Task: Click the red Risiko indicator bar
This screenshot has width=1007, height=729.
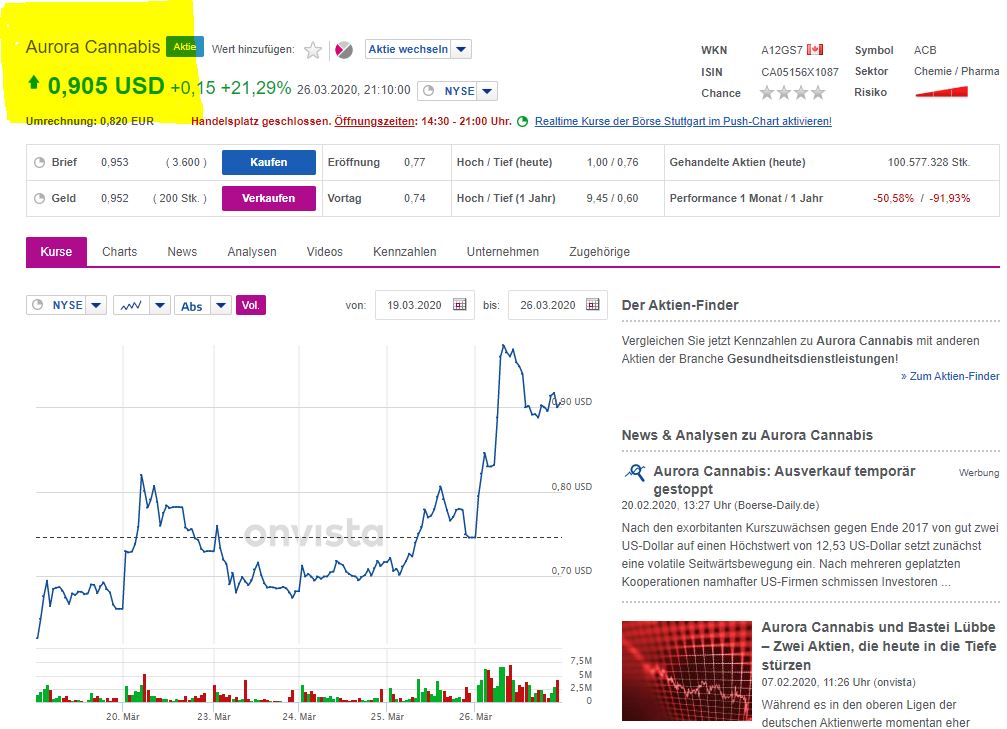Action: (x=941, y=92)
